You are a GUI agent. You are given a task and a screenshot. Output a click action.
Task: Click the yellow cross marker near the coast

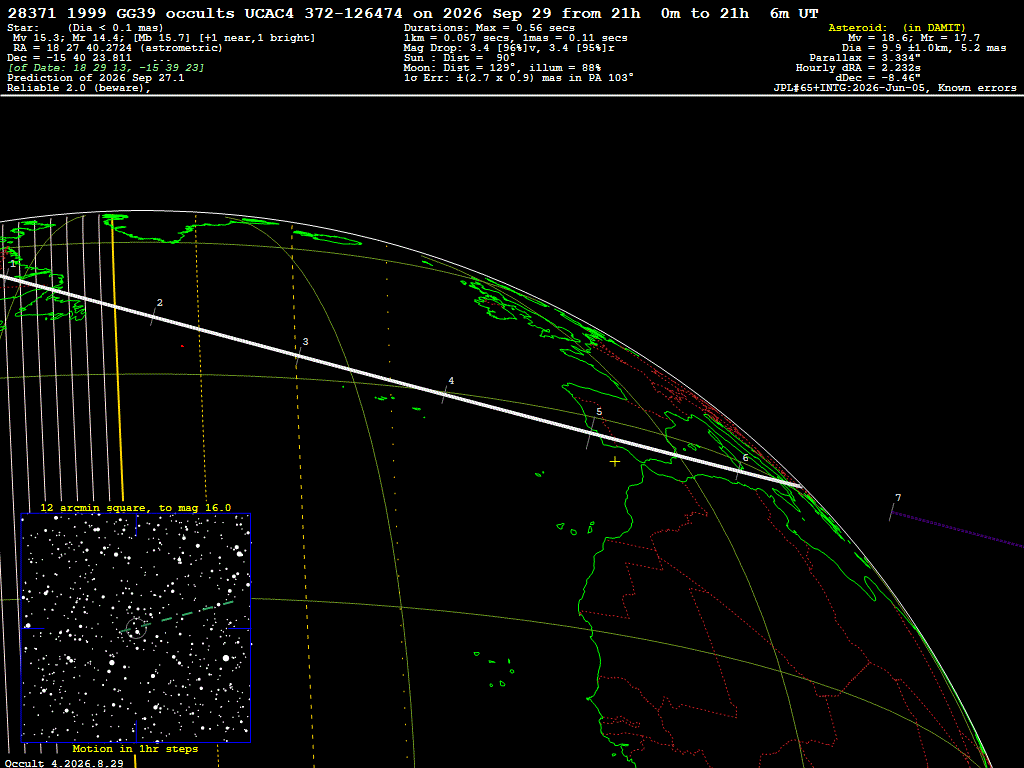(x=615, y=462)
